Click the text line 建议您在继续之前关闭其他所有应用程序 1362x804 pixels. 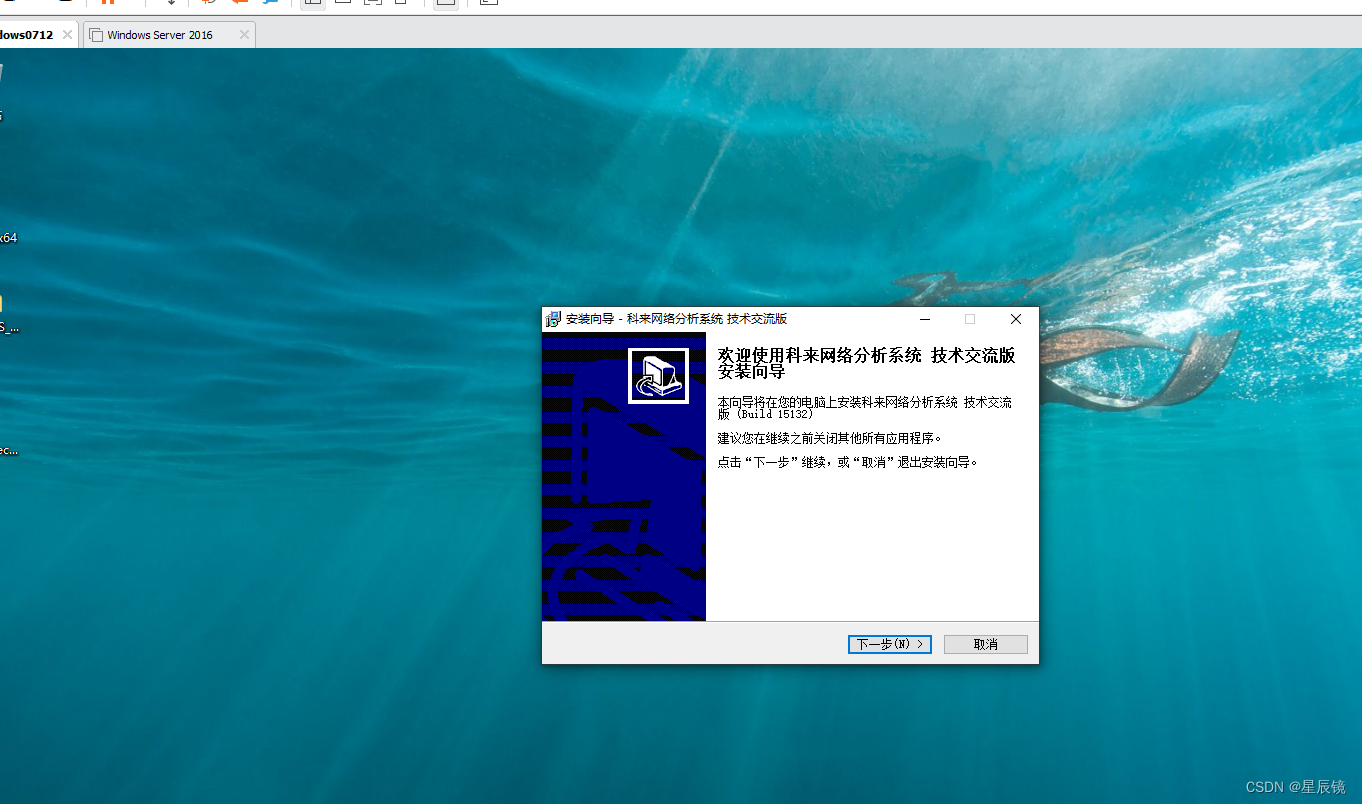pyautogui.click(x=830, y=438)
